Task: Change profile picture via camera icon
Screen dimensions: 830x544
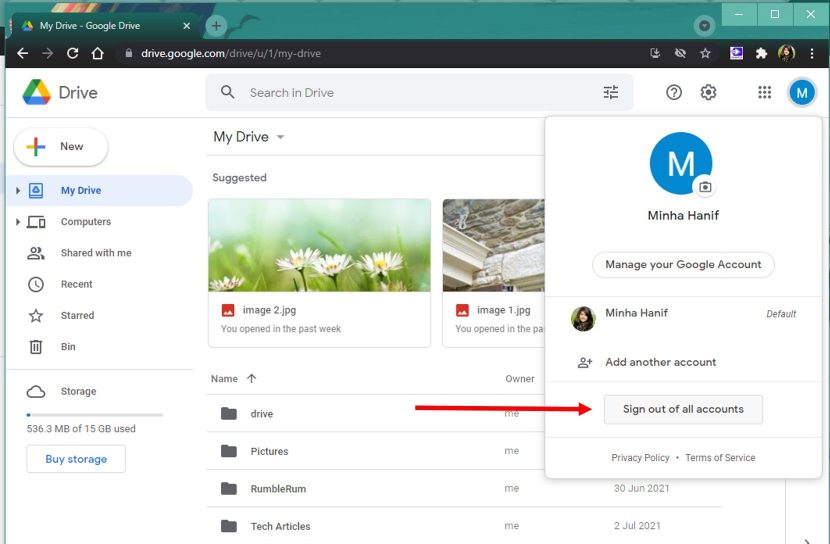Action: (x=705, y=187)
